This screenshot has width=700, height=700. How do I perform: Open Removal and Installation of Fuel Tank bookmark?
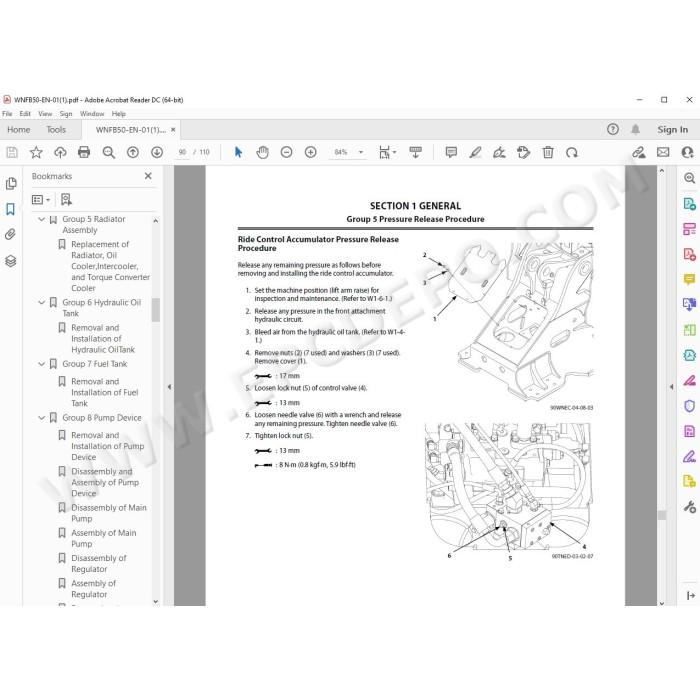pyautogui.click(x=105, y=392)
